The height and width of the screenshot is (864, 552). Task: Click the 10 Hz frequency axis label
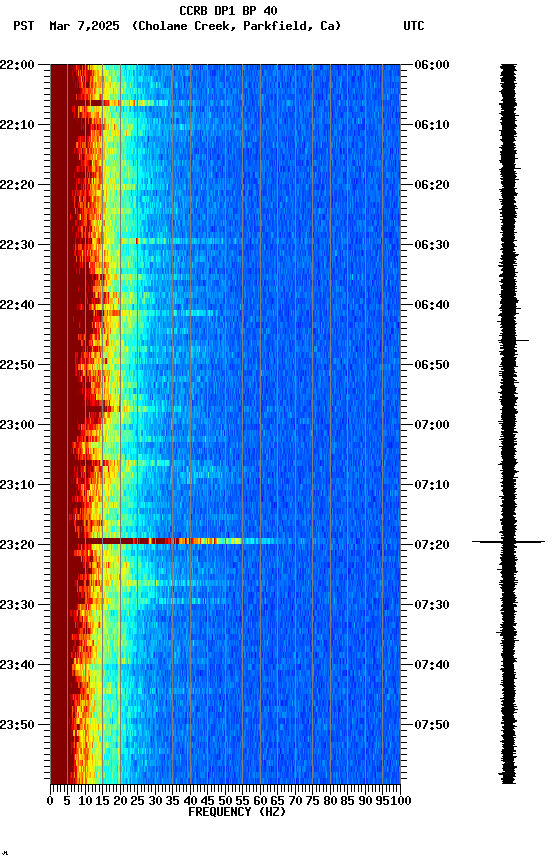pos(85,802)
